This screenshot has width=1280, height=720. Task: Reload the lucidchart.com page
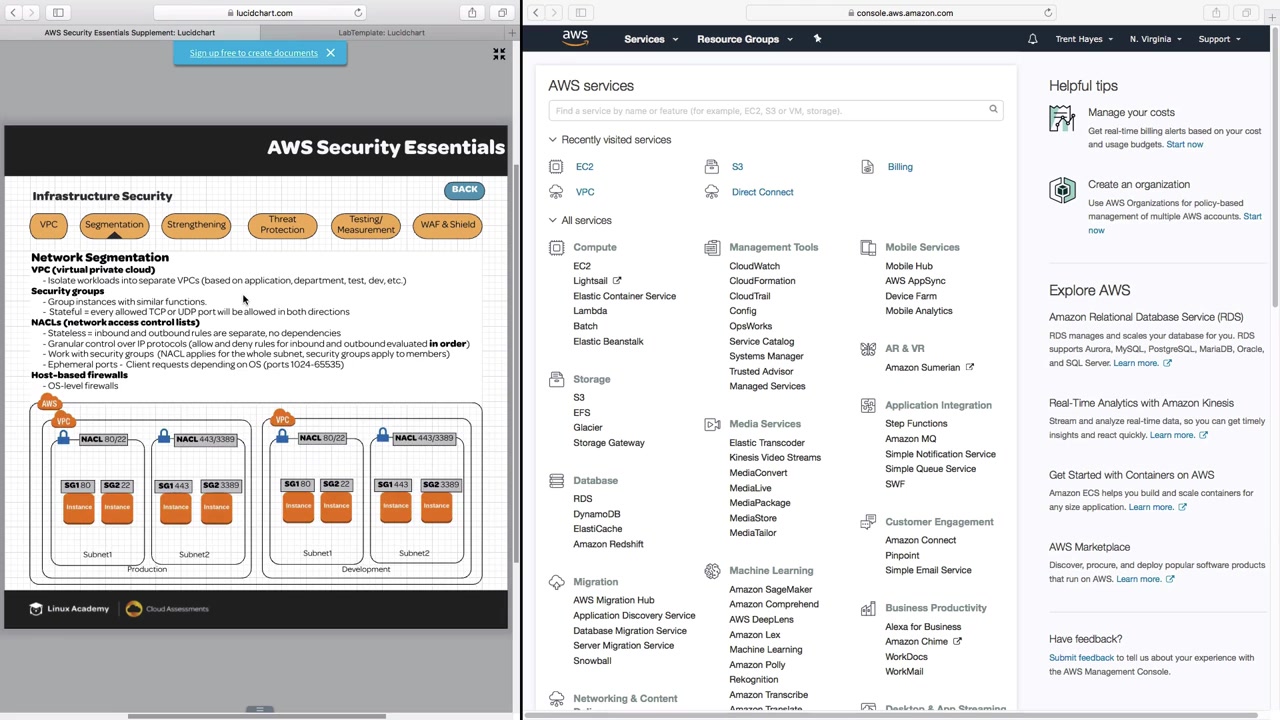point(358,13)
